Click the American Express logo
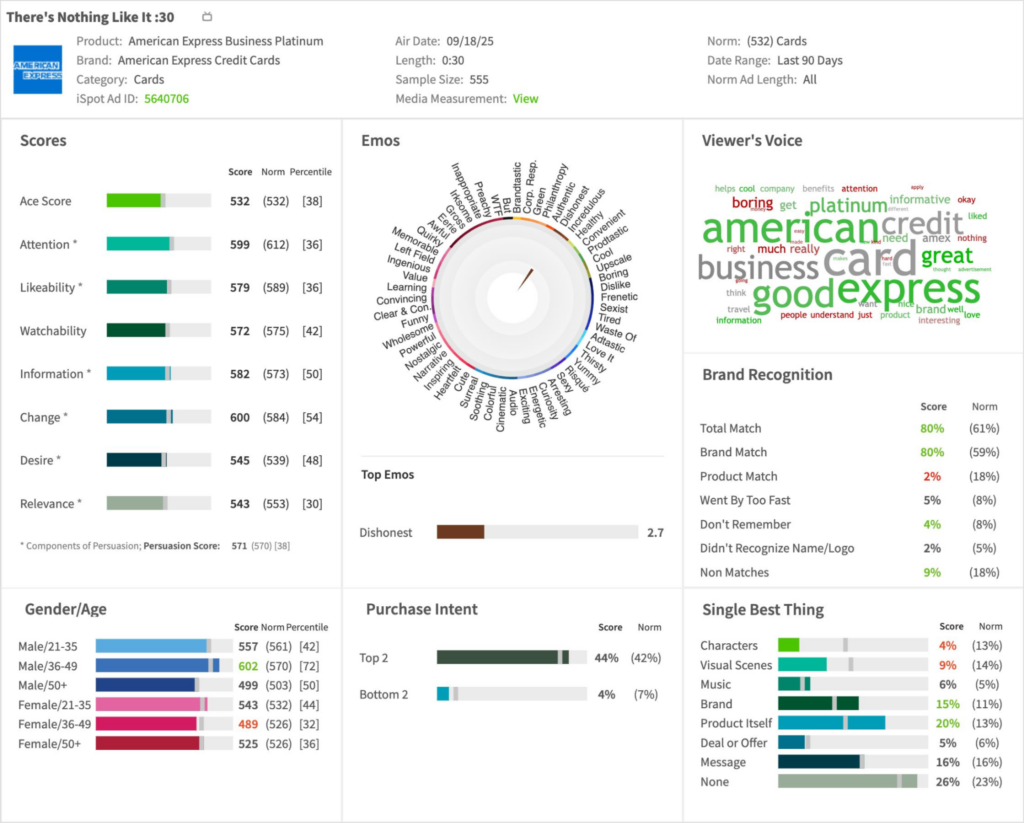 (x=37, y=69)
